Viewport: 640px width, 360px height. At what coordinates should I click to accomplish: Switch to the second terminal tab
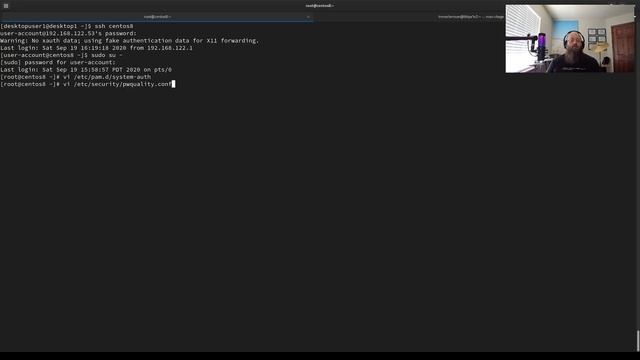click(471, 17)
